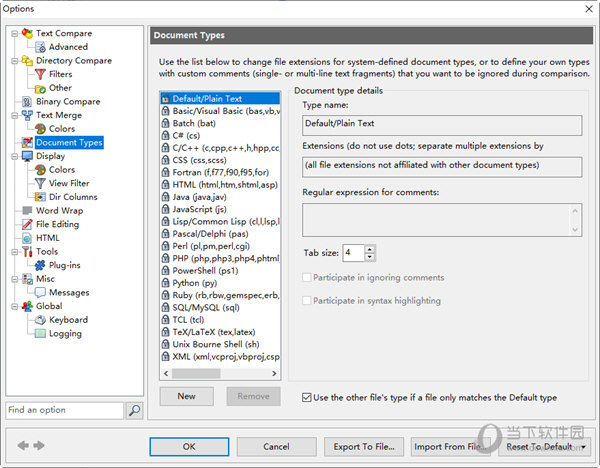This screenshot has width=600, height=468.
Task: Click the New button
Action: (187, 396)
